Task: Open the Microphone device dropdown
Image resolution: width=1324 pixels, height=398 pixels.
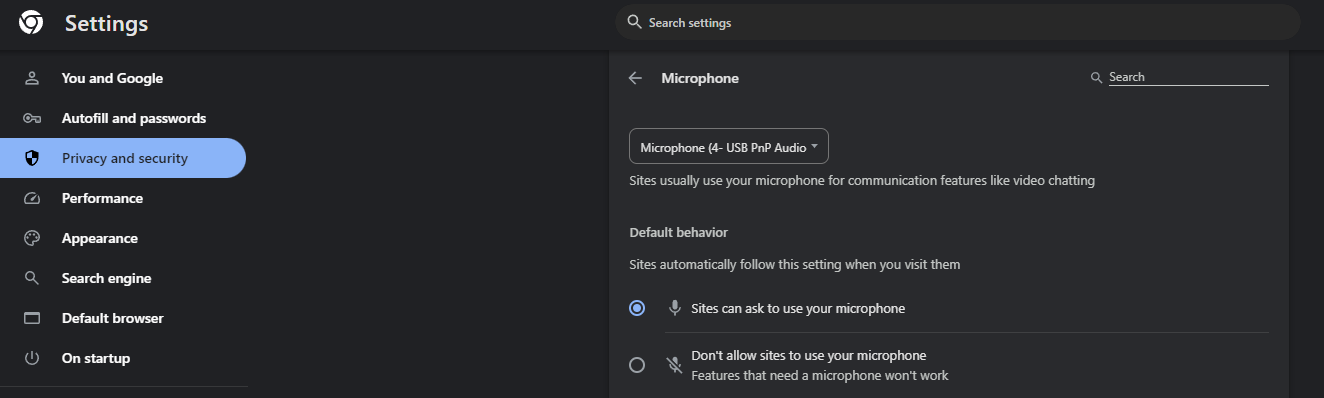Action: coord(729,147)
